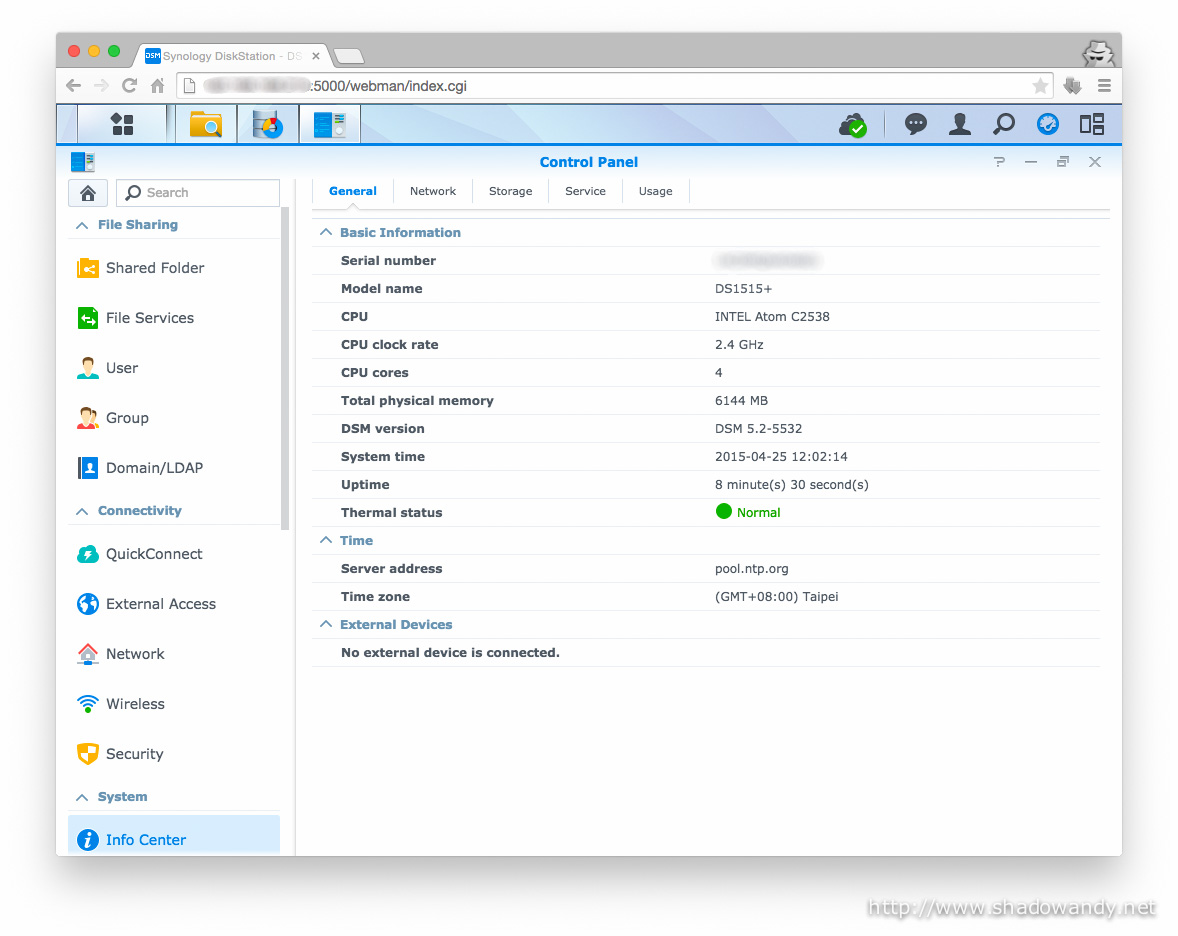Screen dimensions: 1178x936
Task: Open notifications speech bubble icon
Action: pyautogui.click(x=915, y=124)
